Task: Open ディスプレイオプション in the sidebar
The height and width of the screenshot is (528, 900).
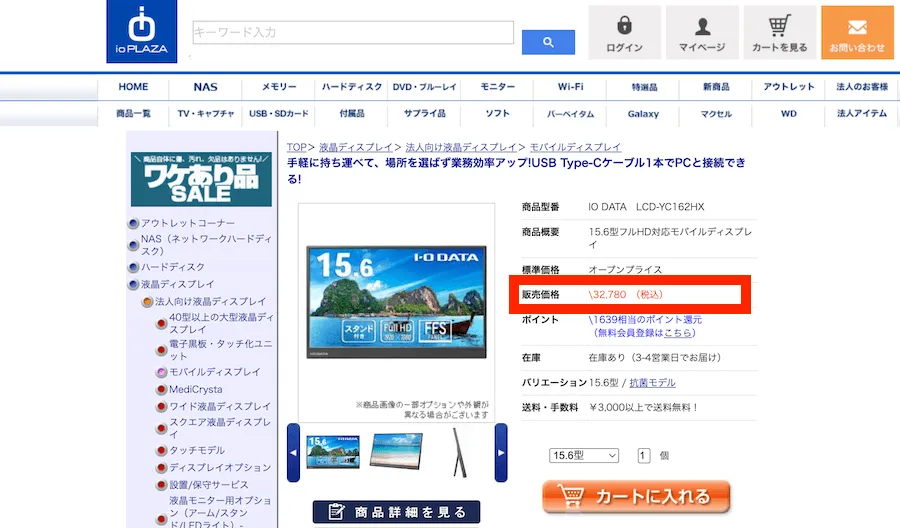Action: pos(220,467)
